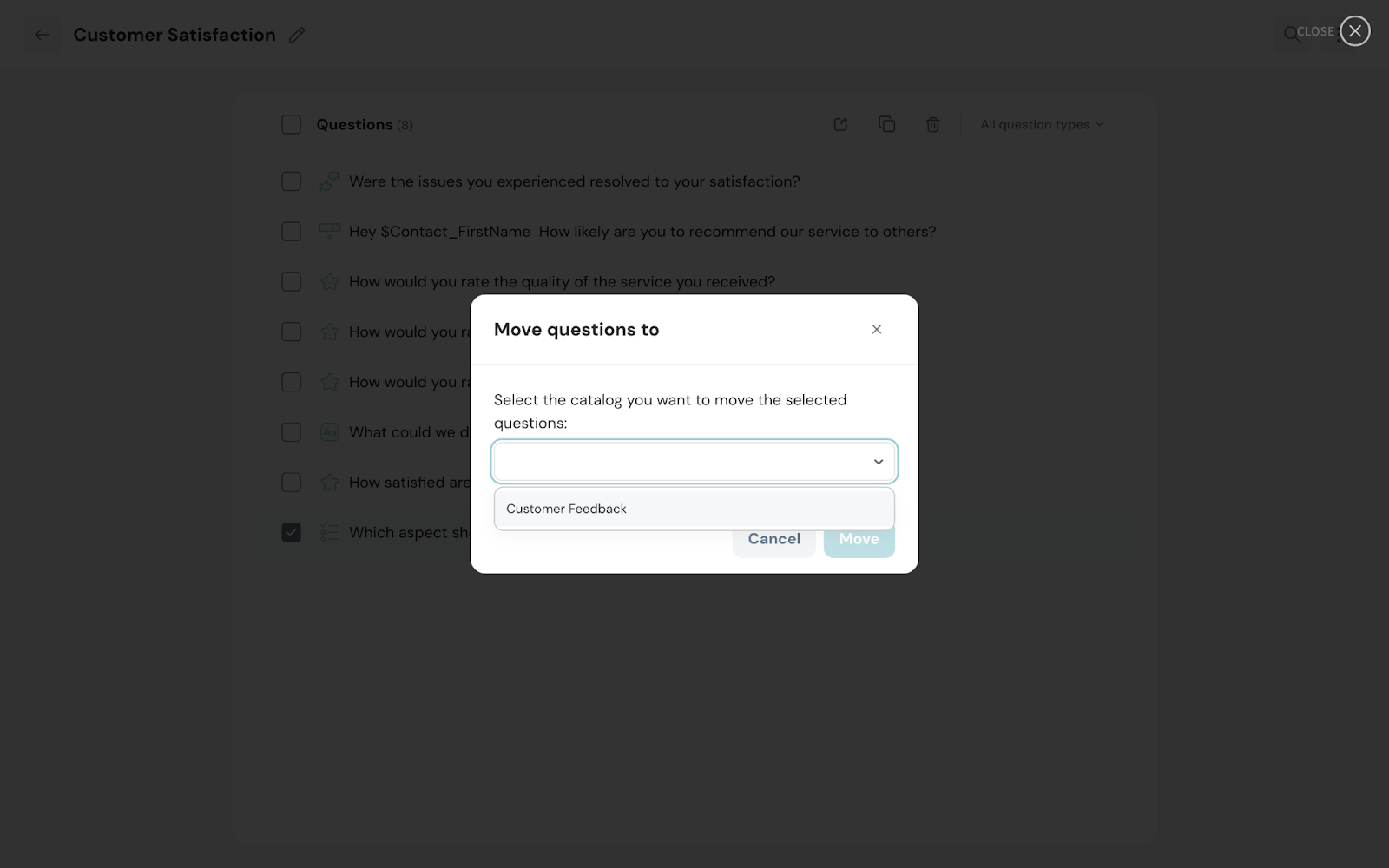The height and width of the screenshot is (868, 1389).
Task: Click the round CLOSE button at top right
Action: point(1354,31)
